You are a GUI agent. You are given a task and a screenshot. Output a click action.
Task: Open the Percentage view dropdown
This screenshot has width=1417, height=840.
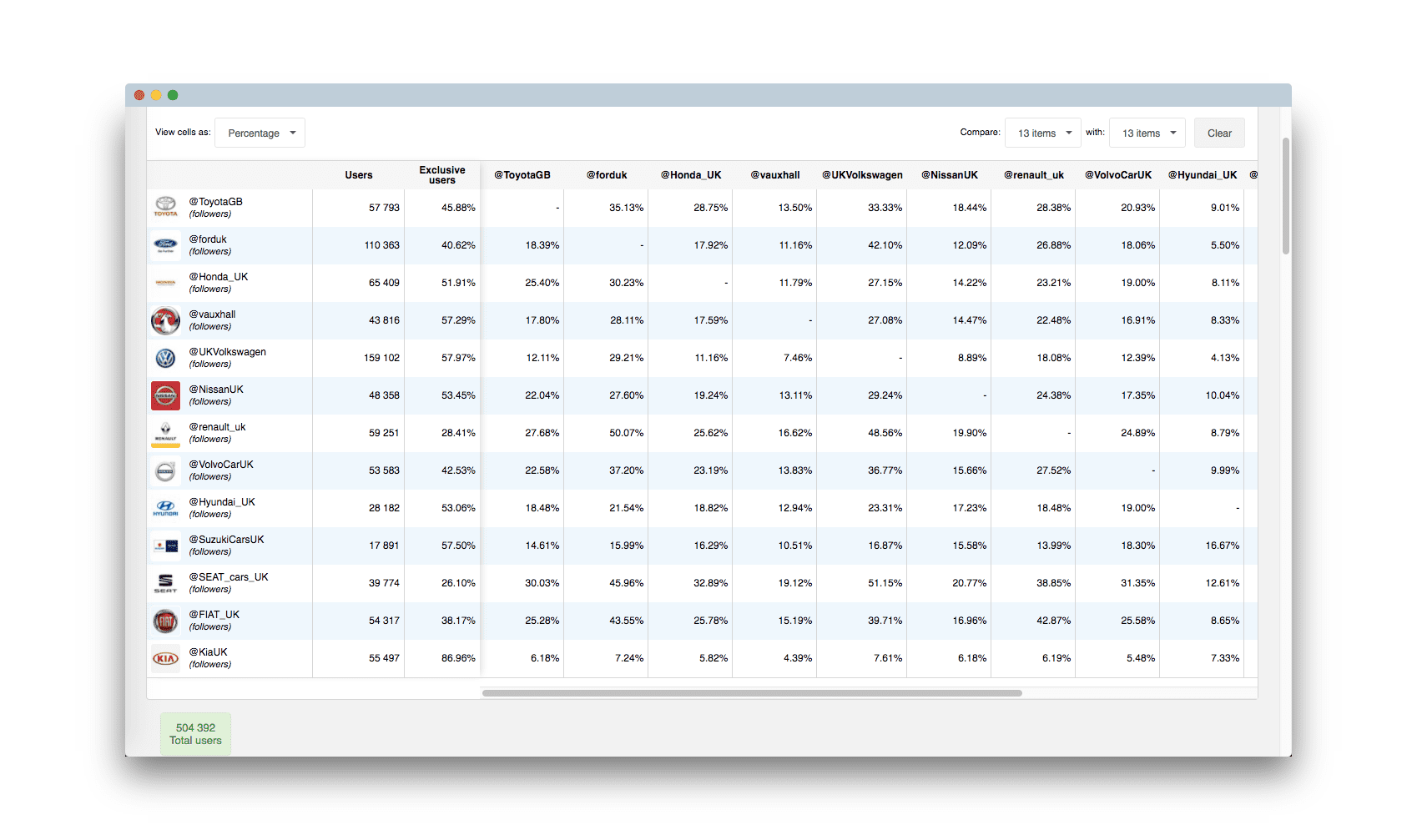tap(260, 133)
